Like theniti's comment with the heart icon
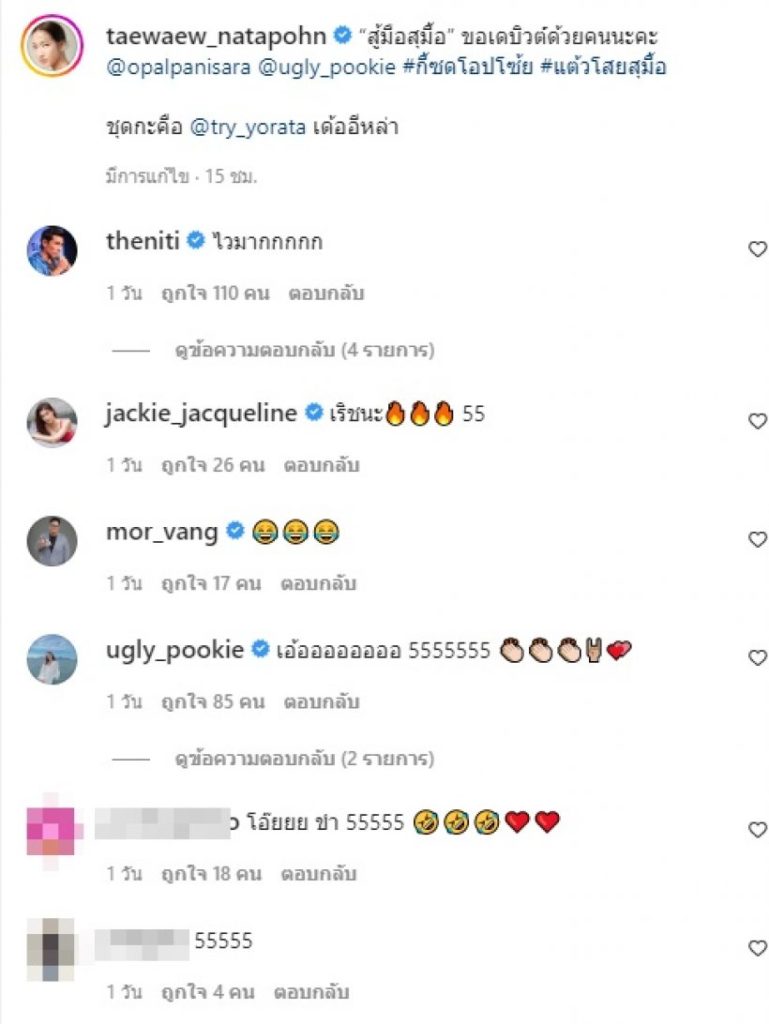Screen dimensions: 769x1024 click(757, 249)
